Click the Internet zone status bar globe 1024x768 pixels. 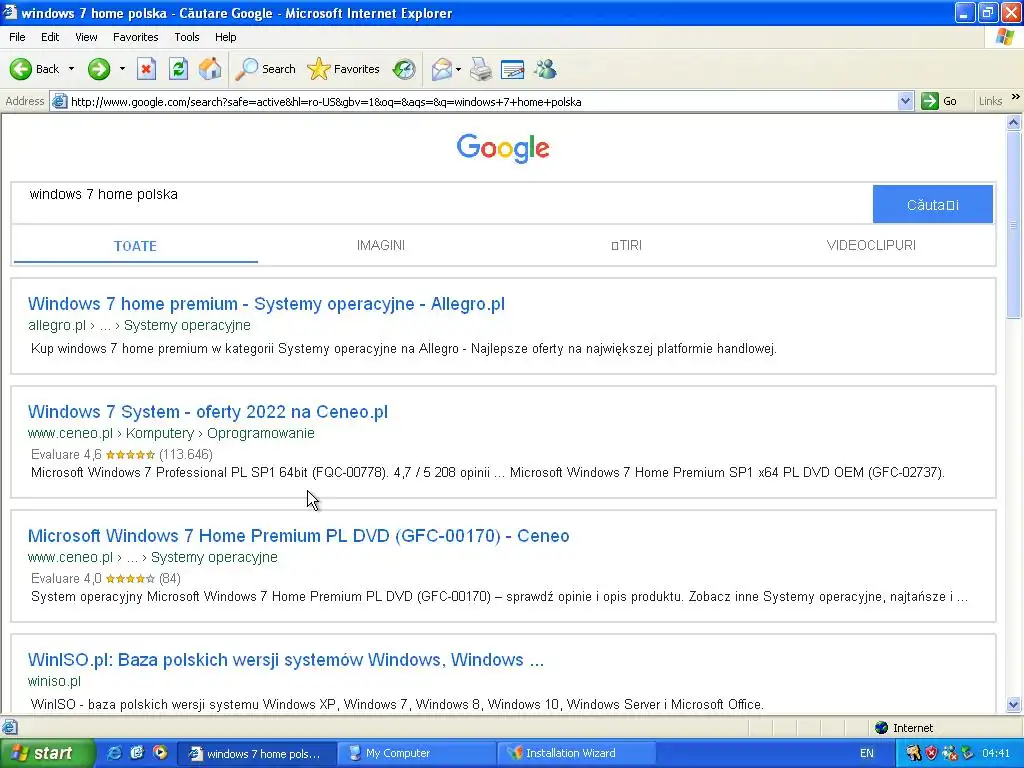(x=882, y=728)
